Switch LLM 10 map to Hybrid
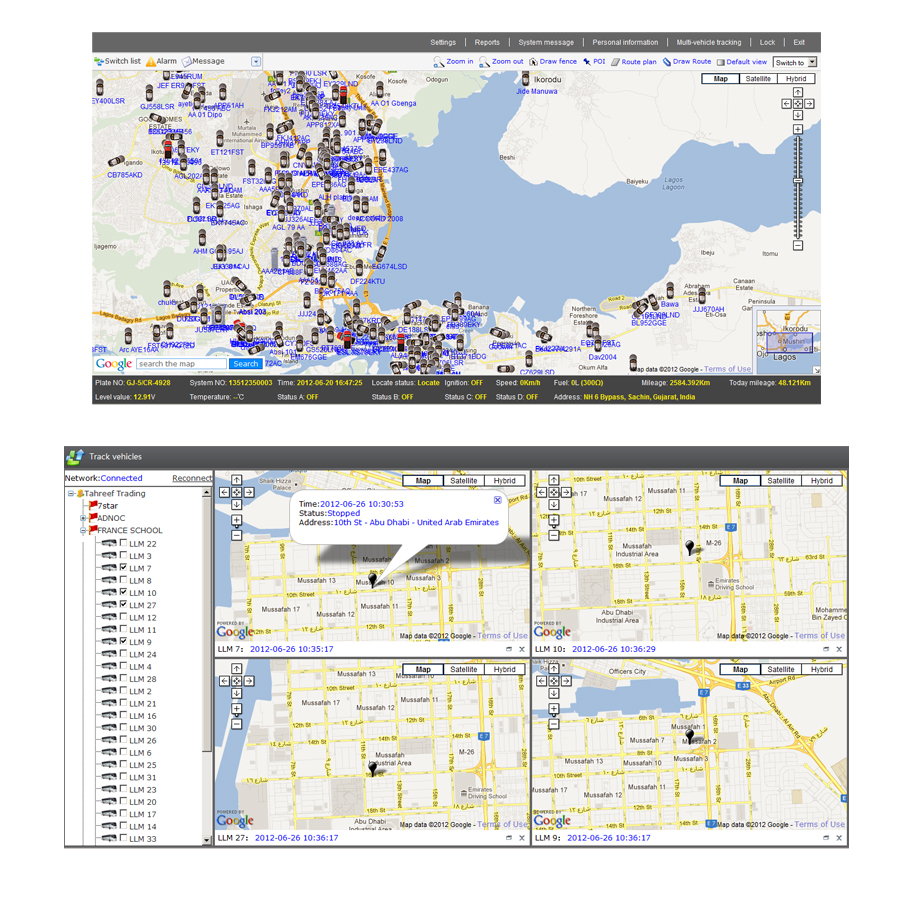Viewport: 900px width, 900px height. click(822, 480)
